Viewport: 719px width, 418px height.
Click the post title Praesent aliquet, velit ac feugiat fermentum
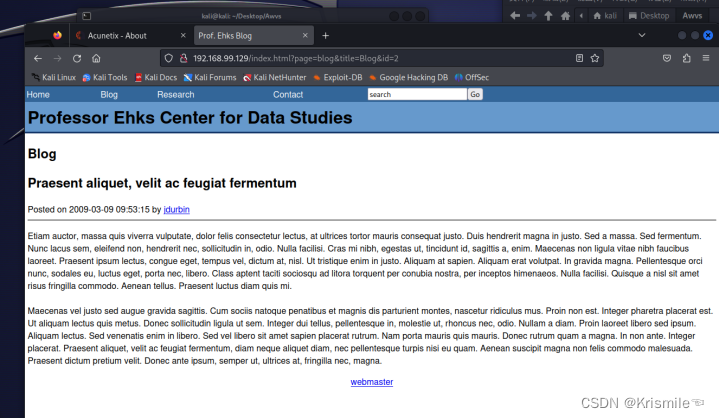[162, 183]
